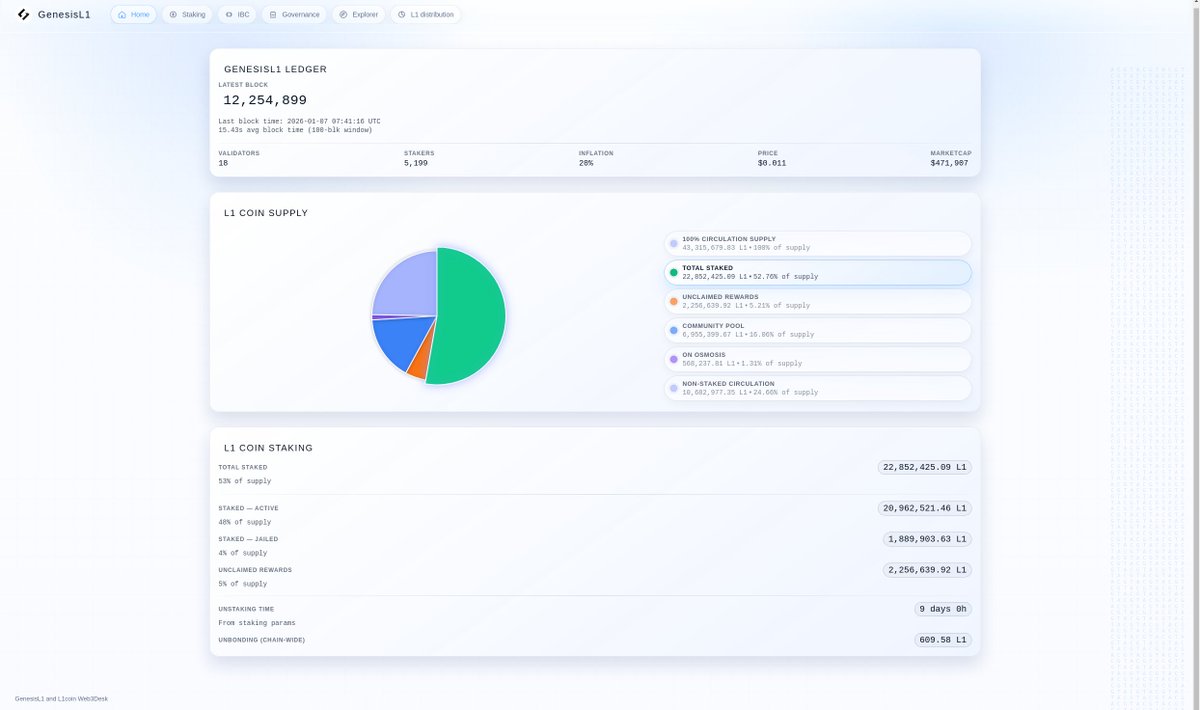Click the price value $0.011
Viewport: 1200px width, 710px height.
coord(772,163)
